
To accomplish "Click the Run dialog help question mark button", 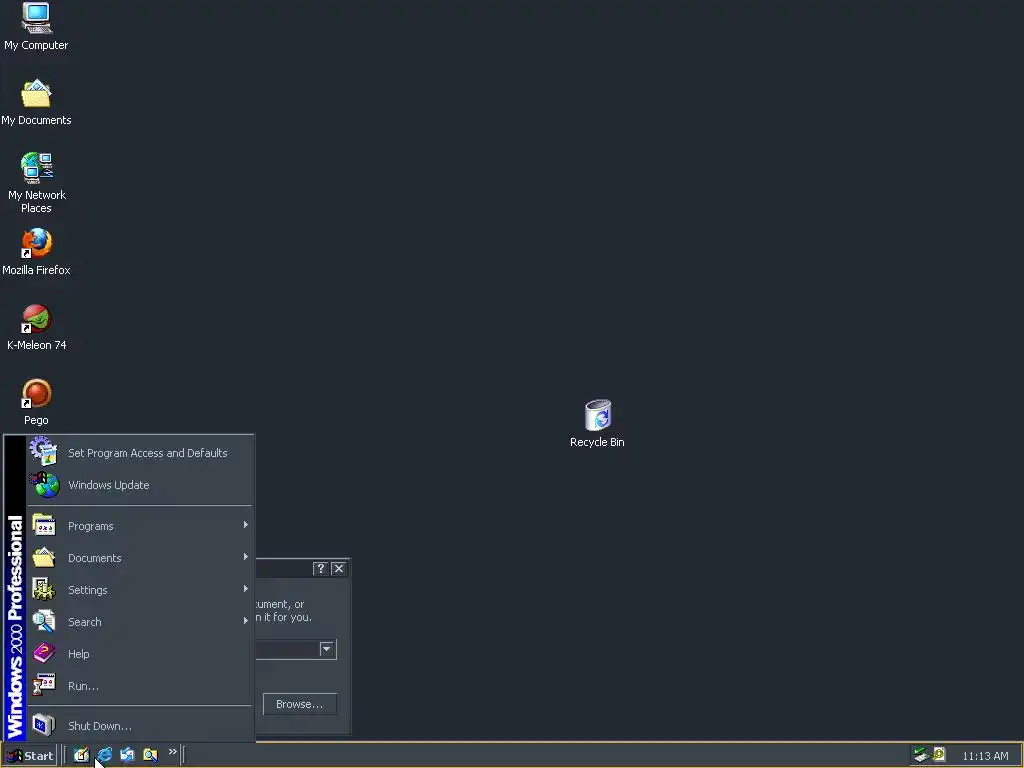I will (x=320, y=569).
